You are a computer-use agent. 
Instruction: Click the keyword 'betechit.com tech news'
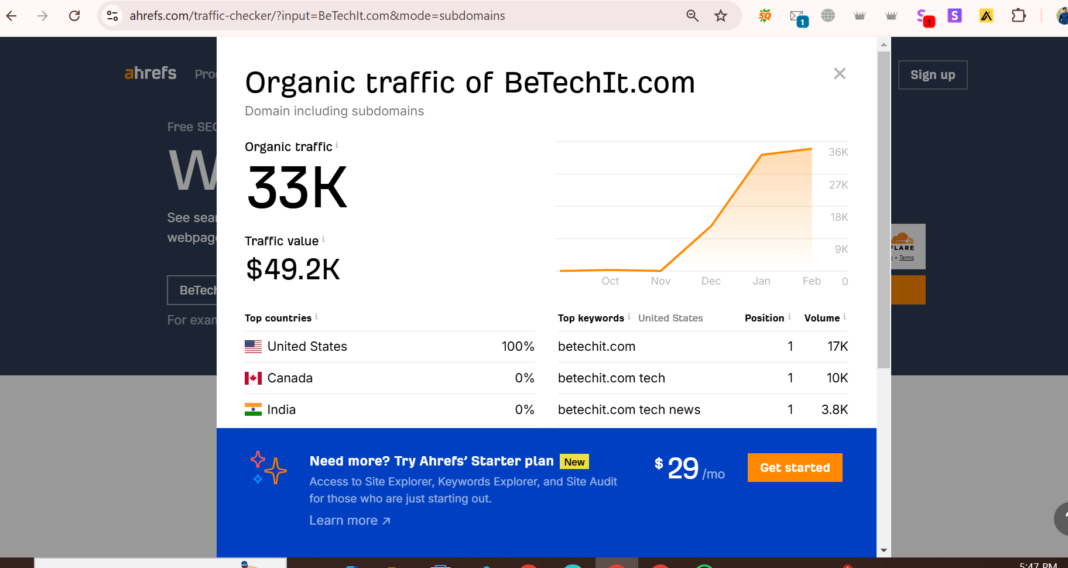(x=629, y=409)
